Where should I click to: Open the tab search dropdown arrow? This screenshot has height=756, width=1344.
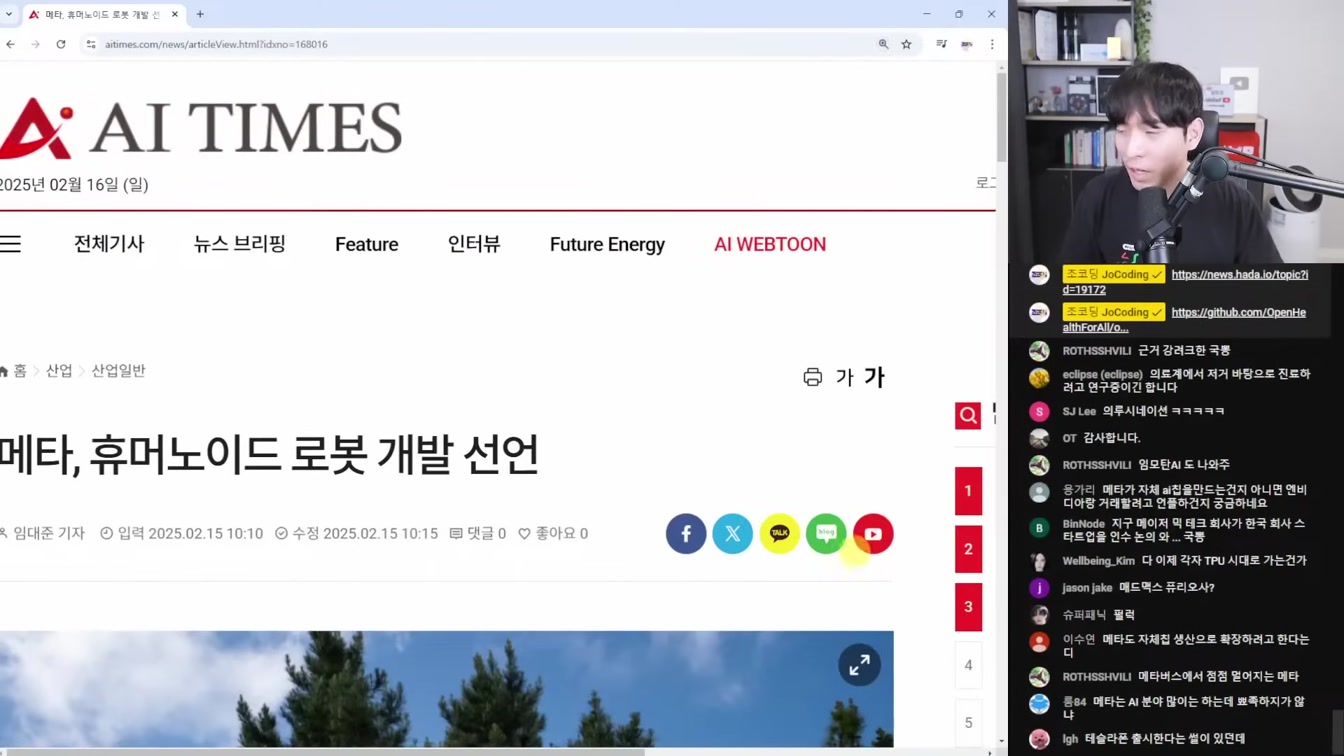pos(9,14)
